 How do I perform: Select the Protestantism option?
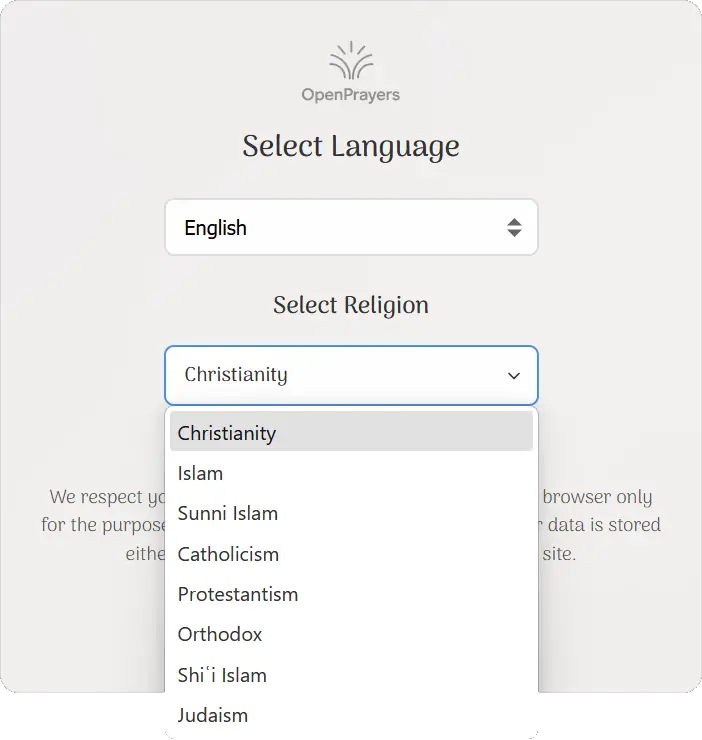point(238,594)
